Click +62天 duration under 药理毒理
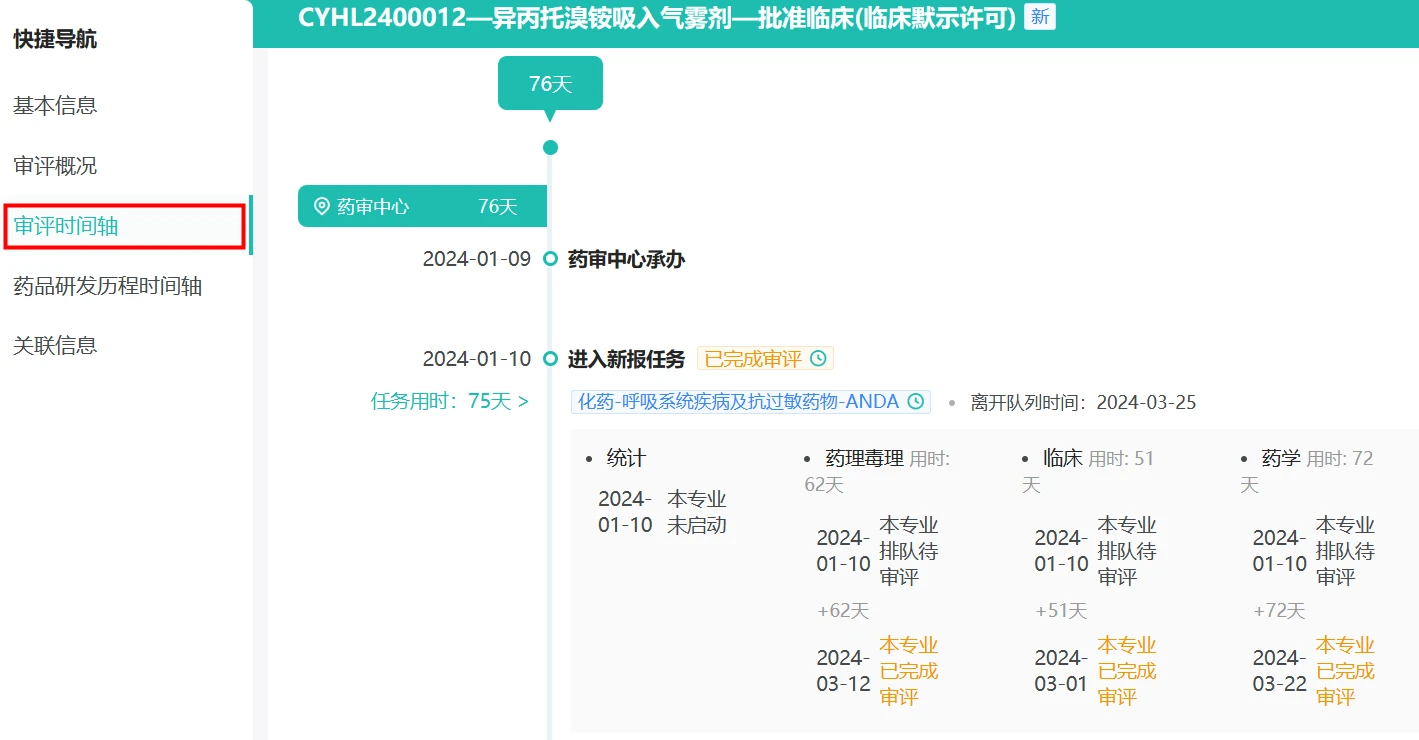 pos(843,610)
